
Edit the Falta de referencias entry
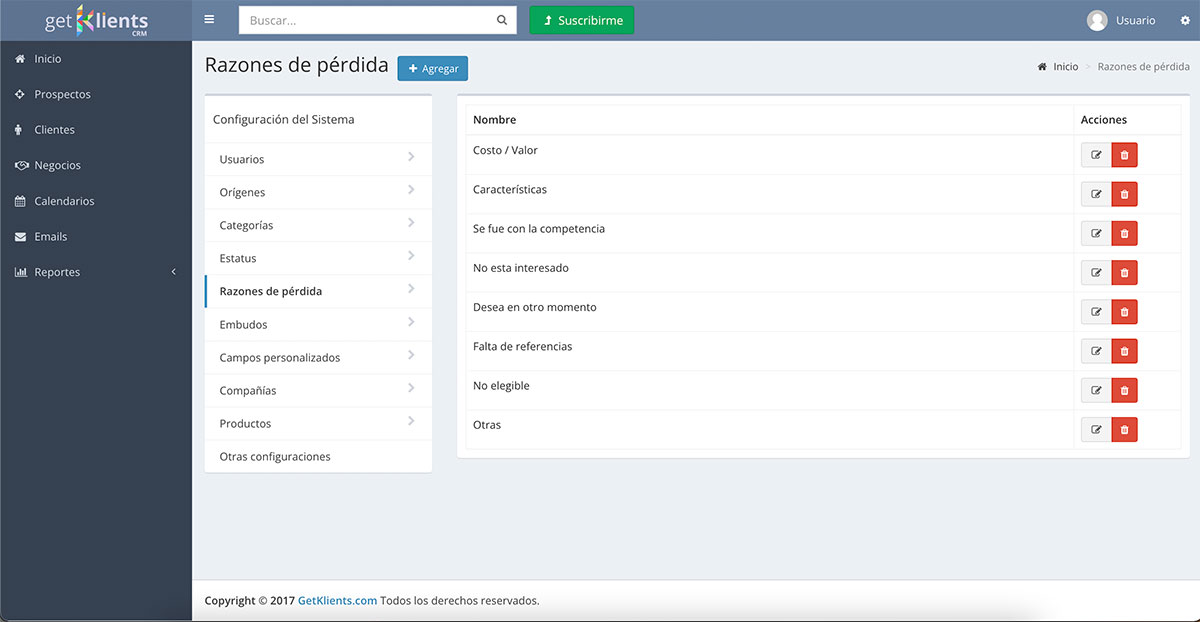[1096, 351]
